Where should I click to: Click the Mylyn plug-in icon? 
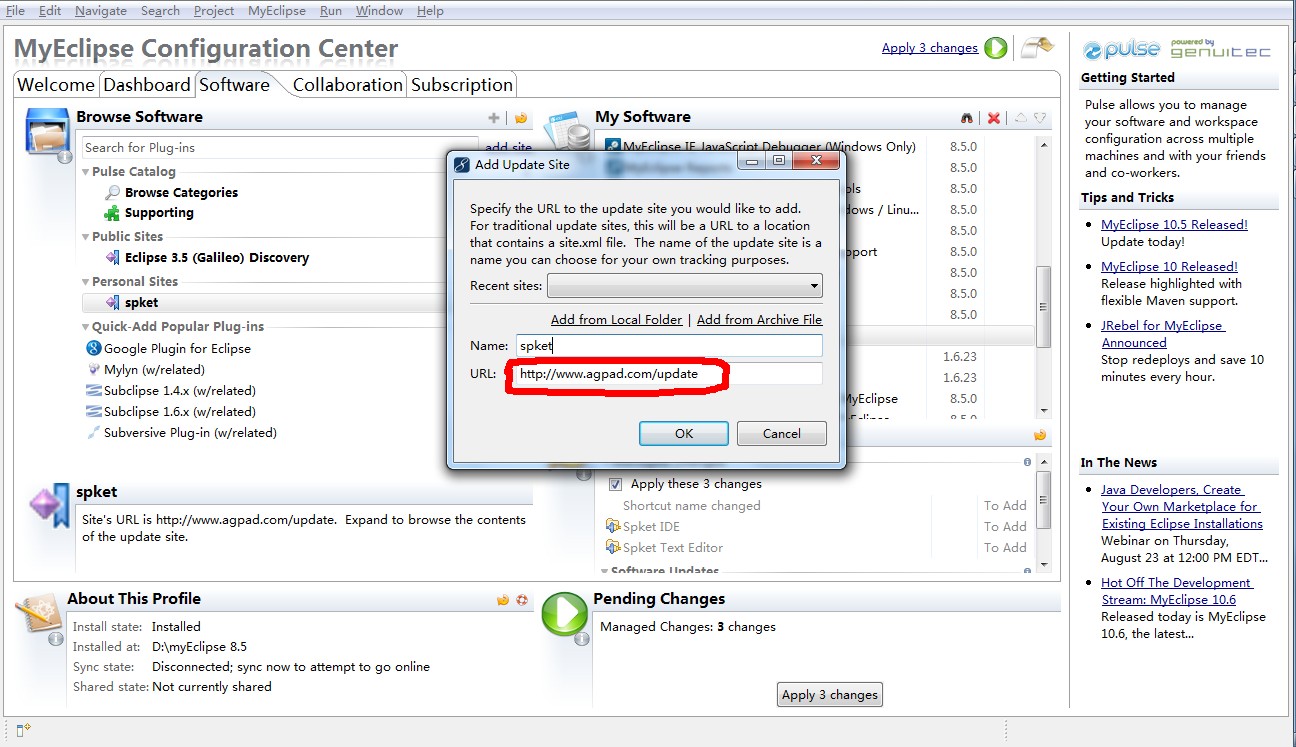pos(94,369)
